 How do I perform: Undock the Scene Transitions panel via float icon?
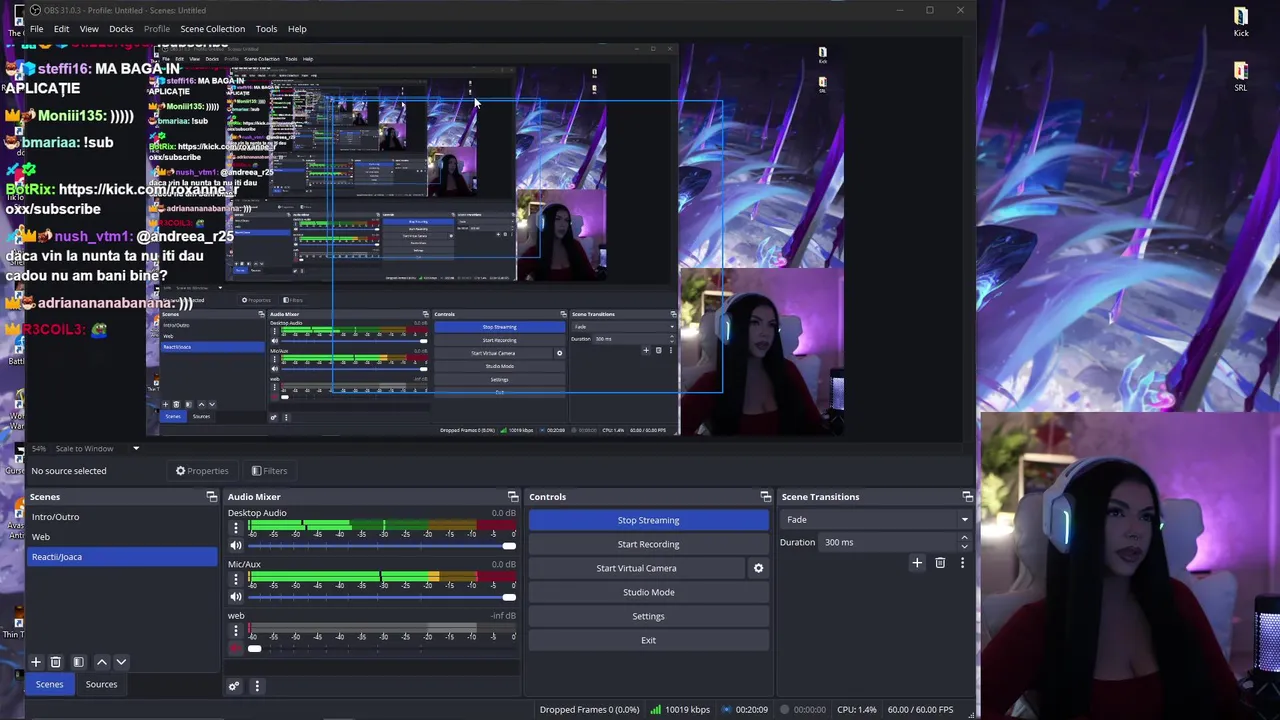(967, 497)
